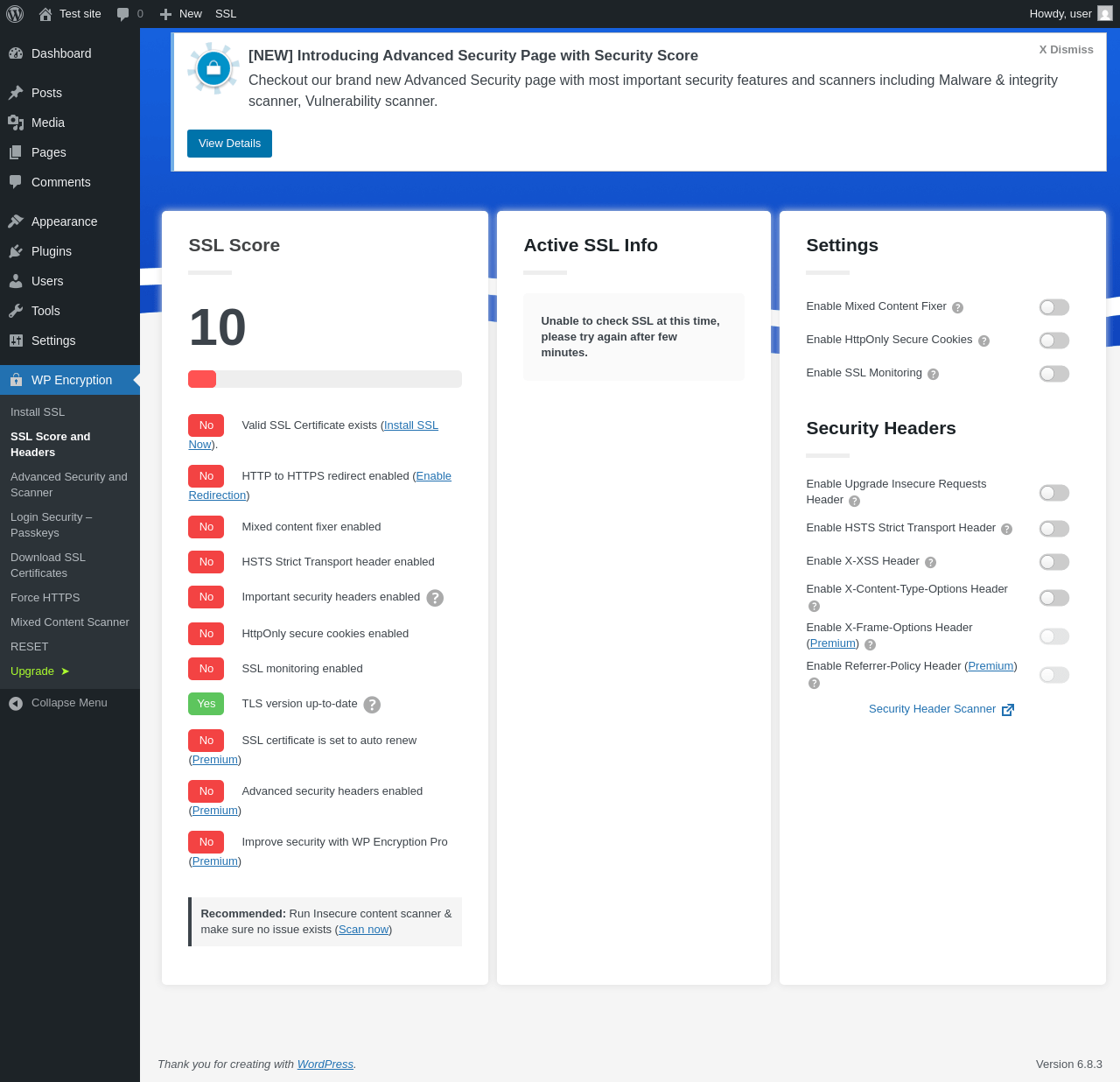Viewport: 1120px width, 1082px height.
Task: Toggle Enable Mixed Content Fixer switch
Action: (1054, 307)
